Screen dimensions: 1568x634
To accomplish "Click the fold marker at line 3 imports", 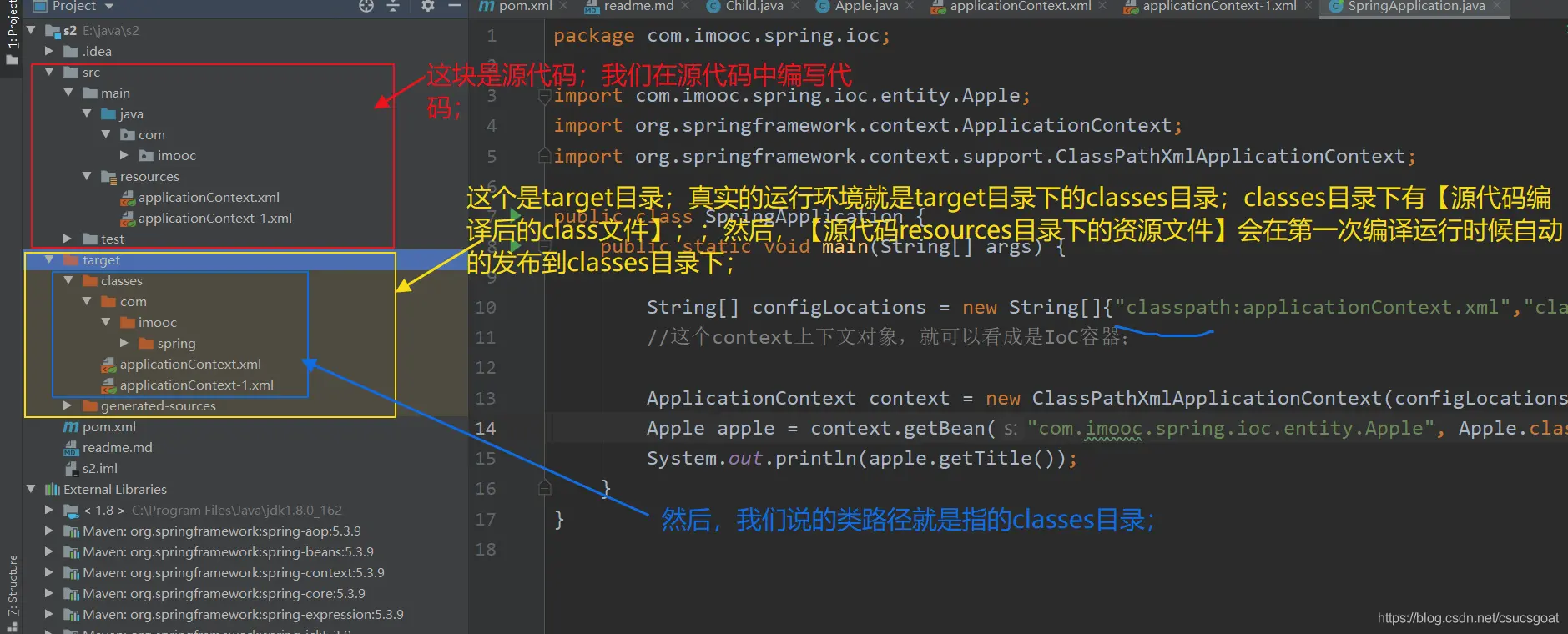I will point(545,96).
